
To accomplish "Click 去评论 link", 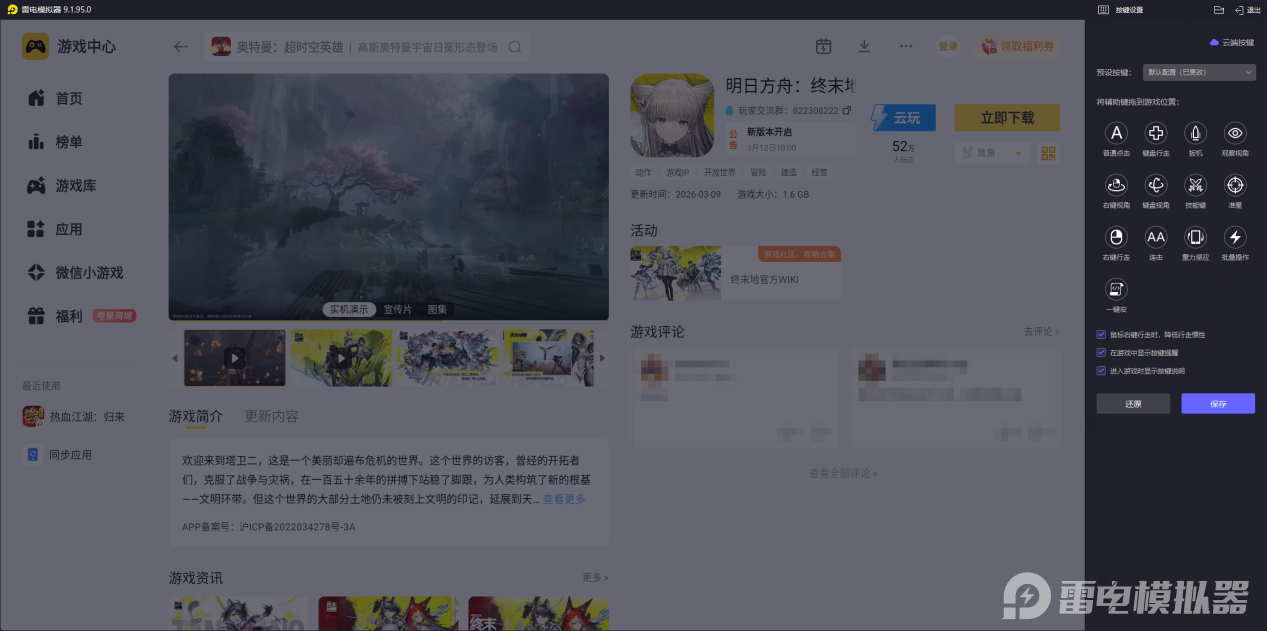I will pyautogui.click(x=1040, y=331).
